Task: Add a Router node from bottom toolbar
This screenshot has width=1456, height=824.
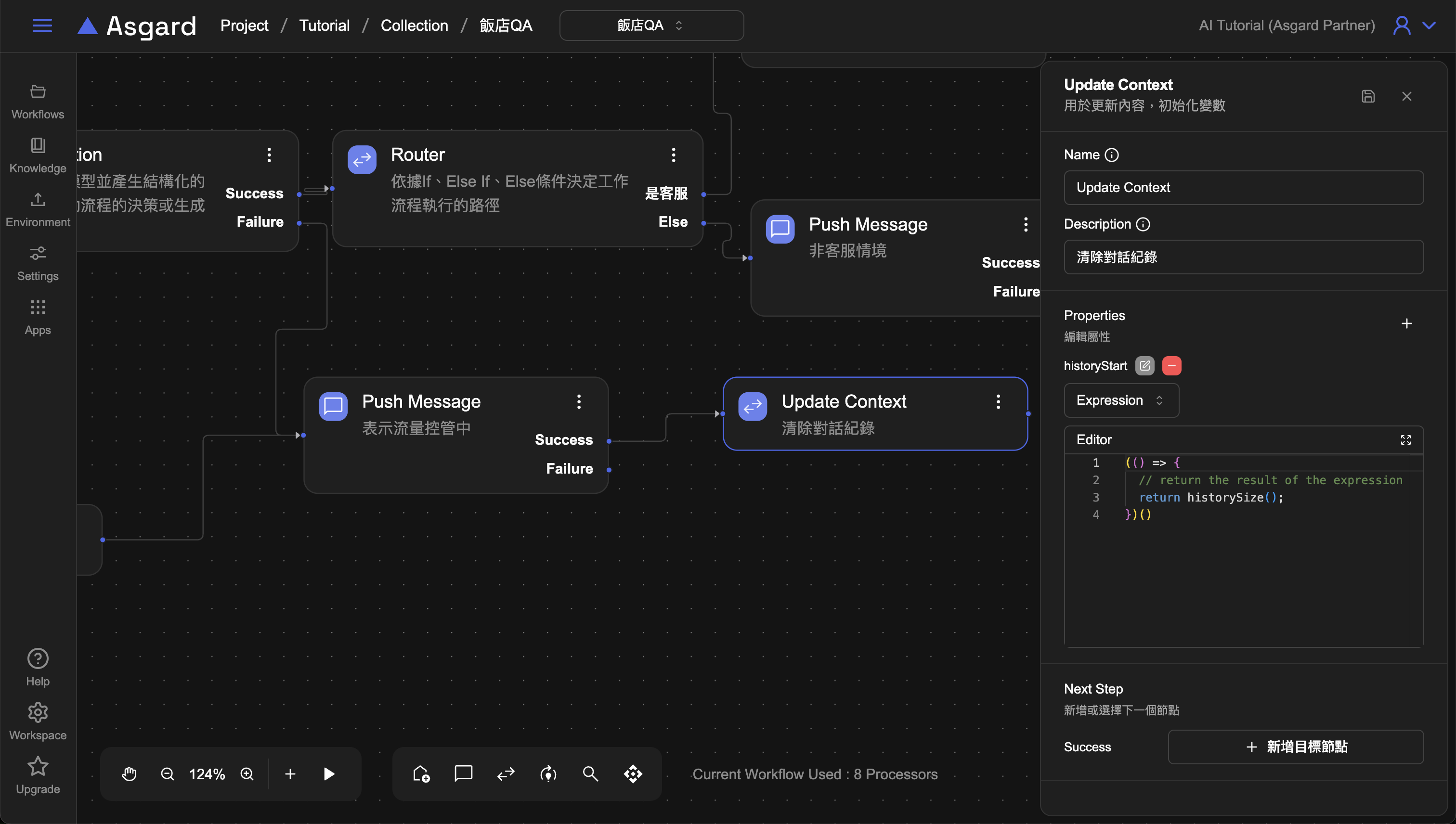Action: (x=506, y=773)
